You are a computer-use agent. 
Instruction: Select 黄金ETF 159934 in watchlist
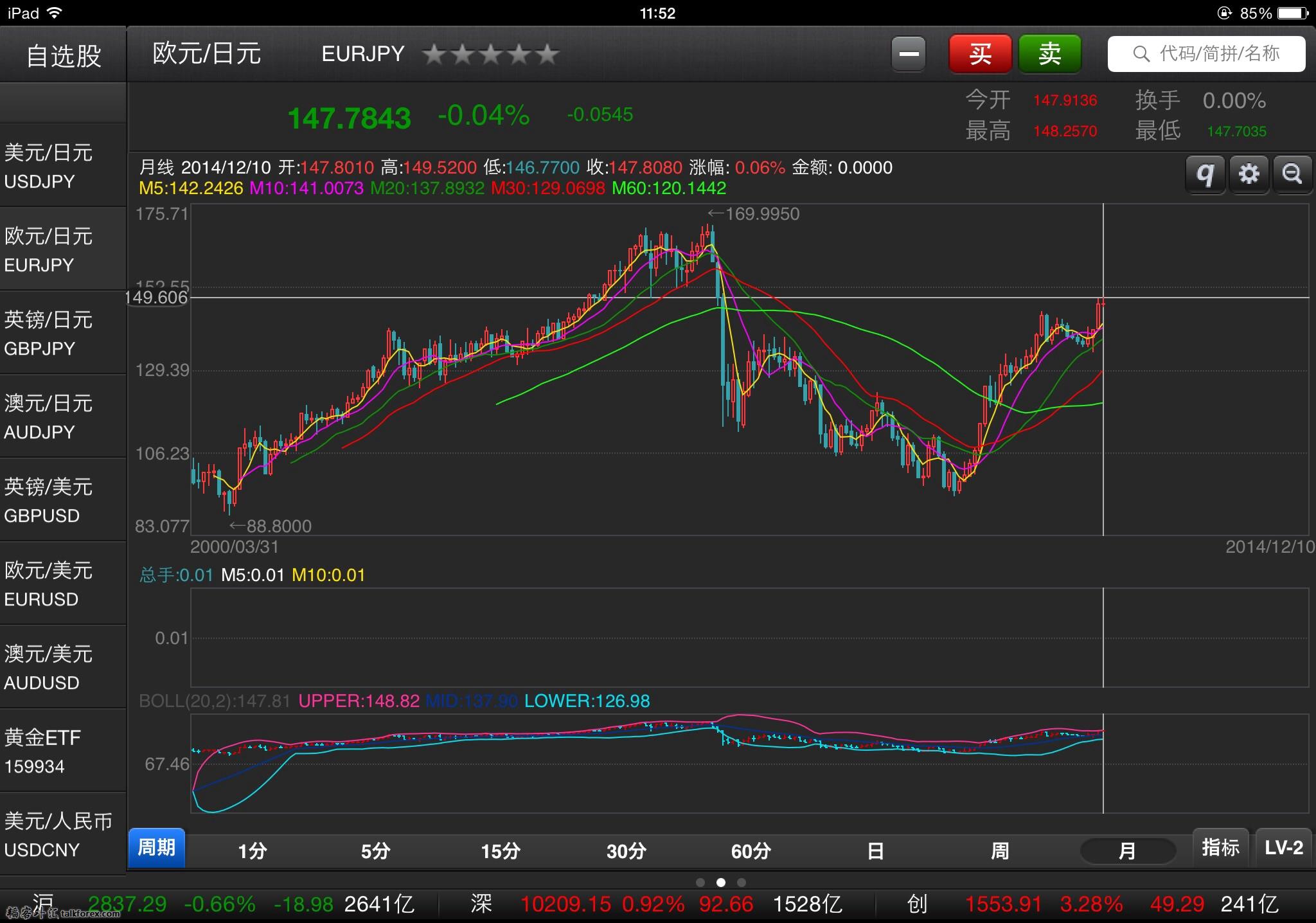pos(63,751)
